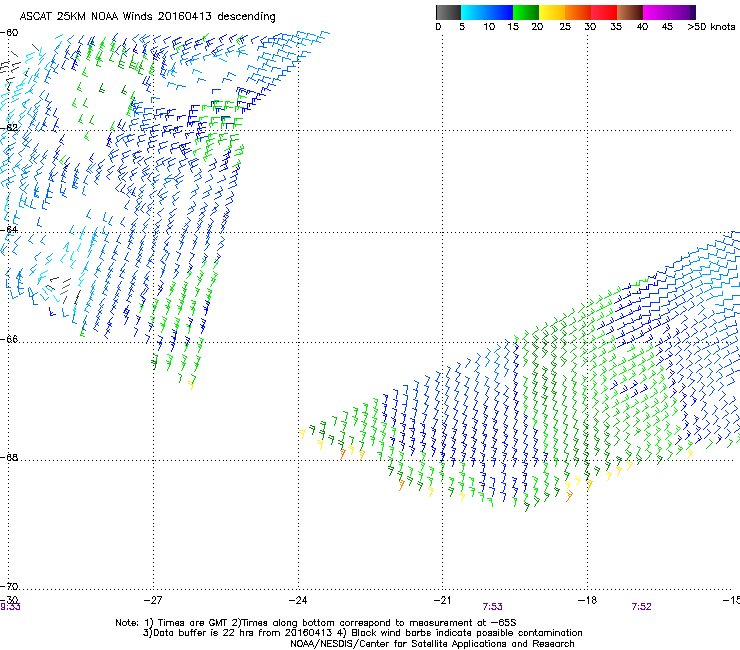Select the red 30-35 knots color bar segment
The image size is (740, 650).
point(604,12)
